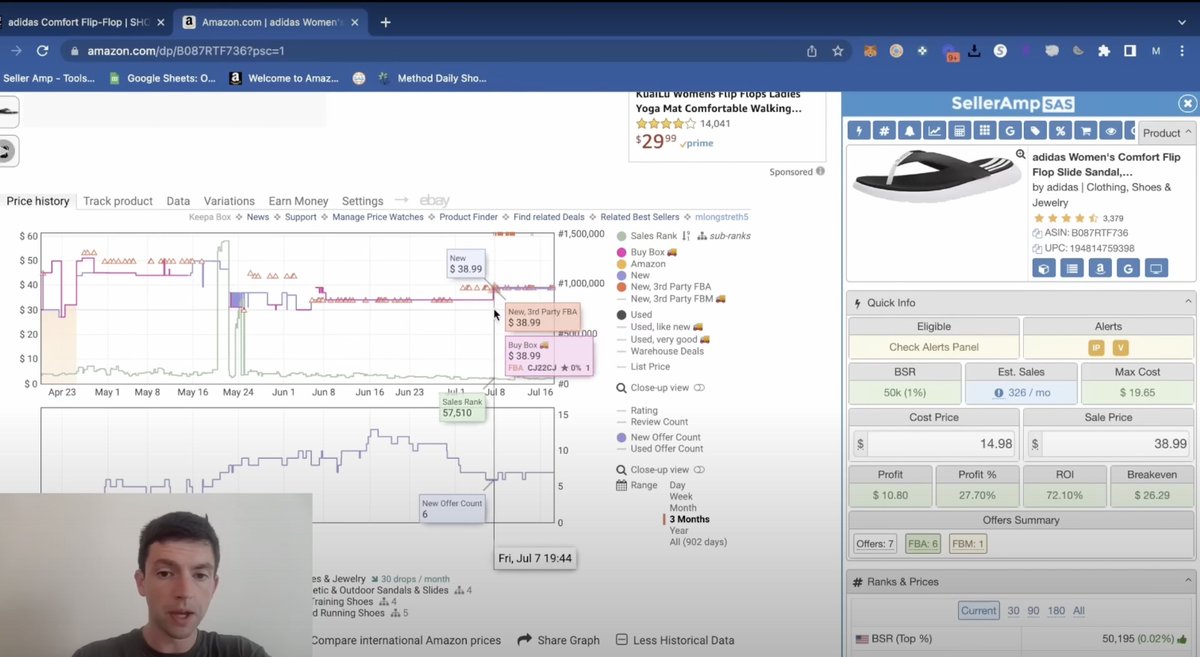The width and height of the screenshot is (1200, 657).
Task: Select the Year range option
Action: [x=679, y=531]
